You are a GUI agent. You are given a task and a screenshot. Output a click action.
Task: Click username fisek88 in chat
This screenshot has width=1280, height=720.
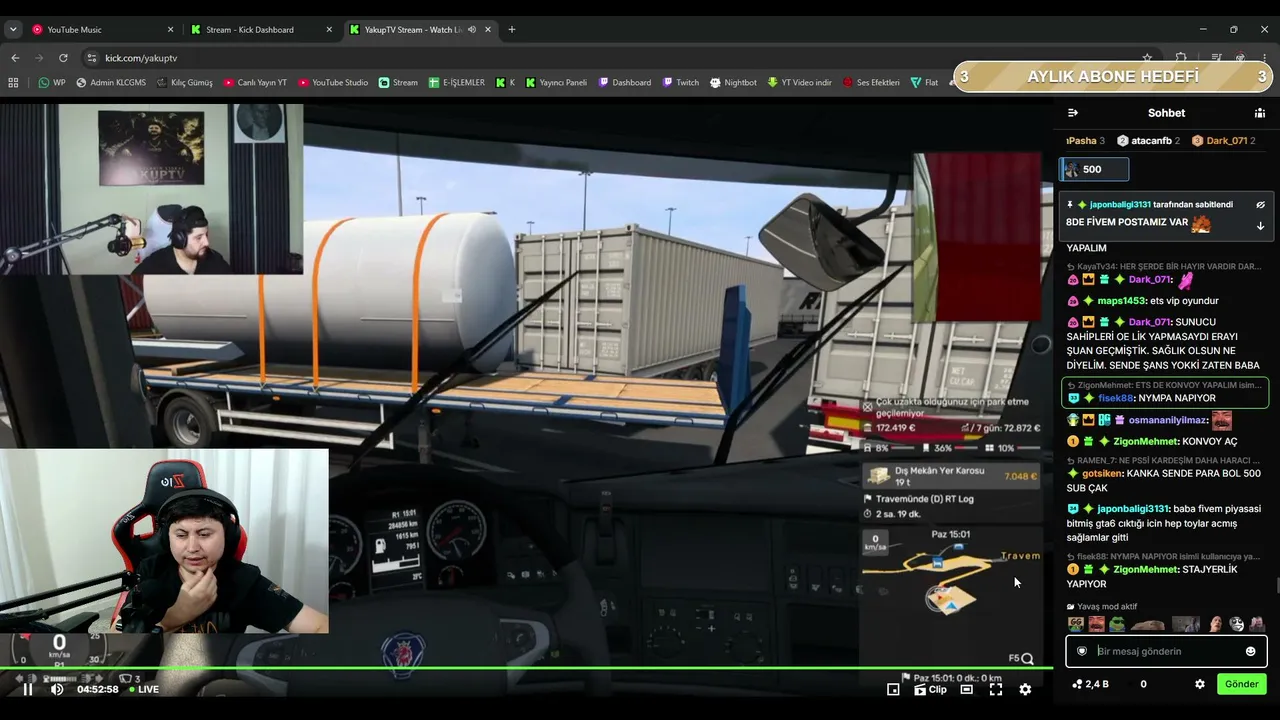tap(1116, 398)
